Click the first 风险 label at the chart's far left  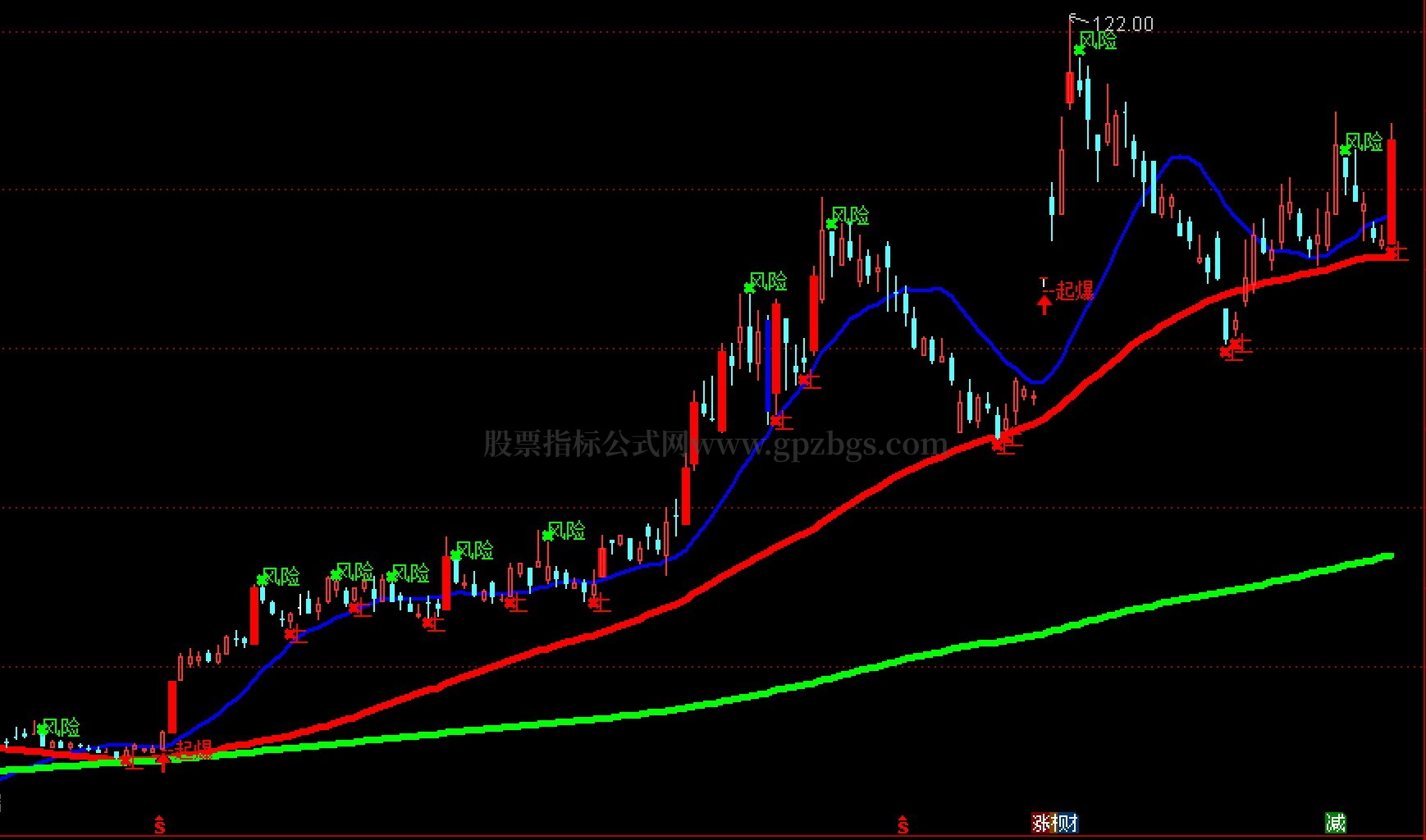pos(61,727)
